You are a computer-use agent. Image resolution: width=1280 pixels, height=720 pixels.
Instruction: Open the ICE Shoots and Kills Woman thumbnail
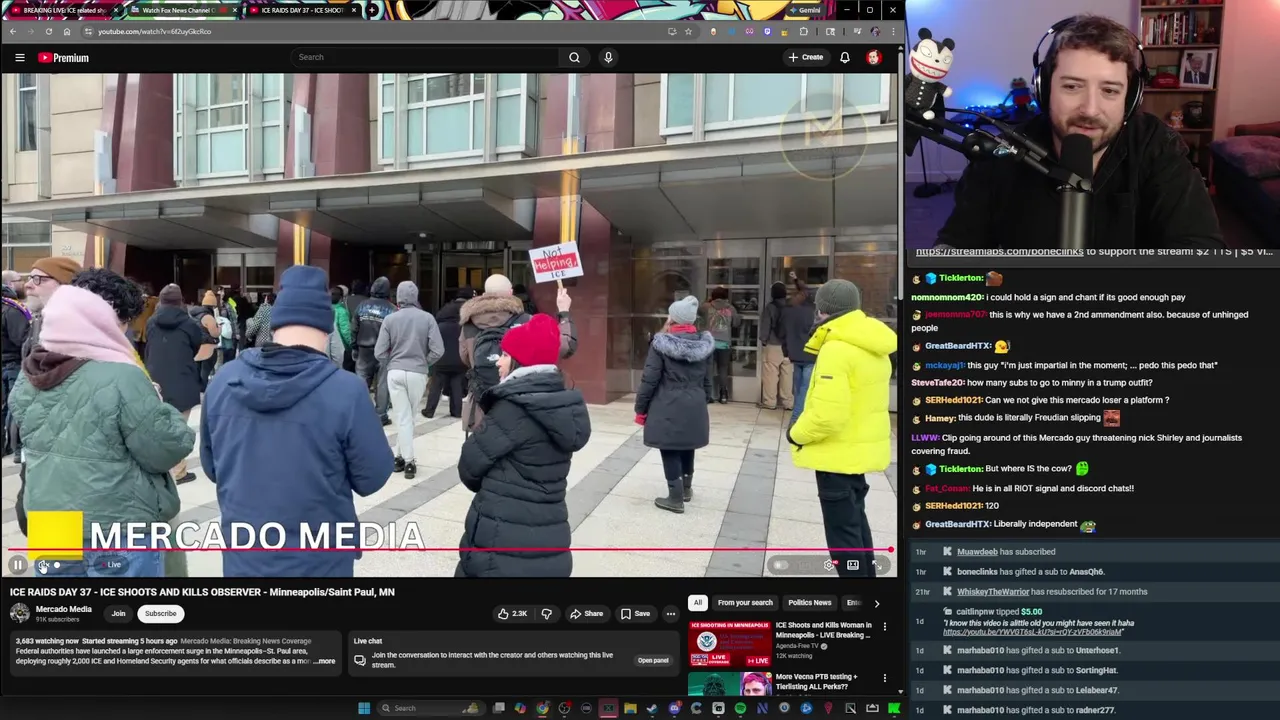click(x=730, y=644)
